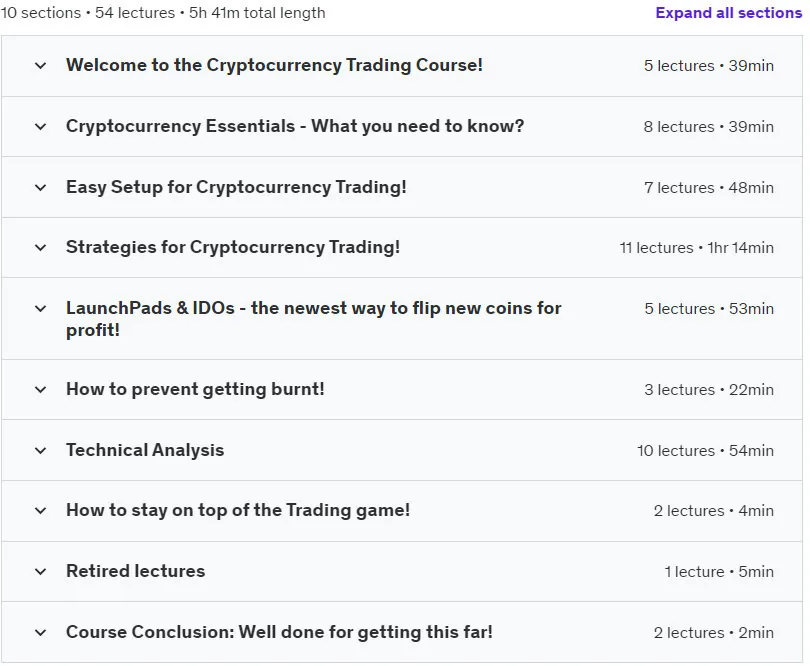The image size is (810, 666).
Task: Click Easy Setup for Cryptocurrency Trading title
Action: pos(236,187)
